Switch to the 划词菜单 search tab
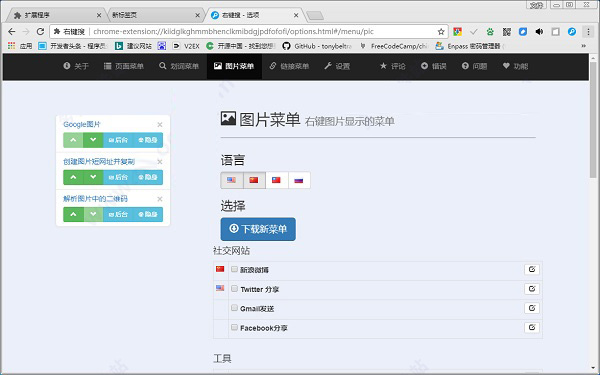 (x=179, y=66)
